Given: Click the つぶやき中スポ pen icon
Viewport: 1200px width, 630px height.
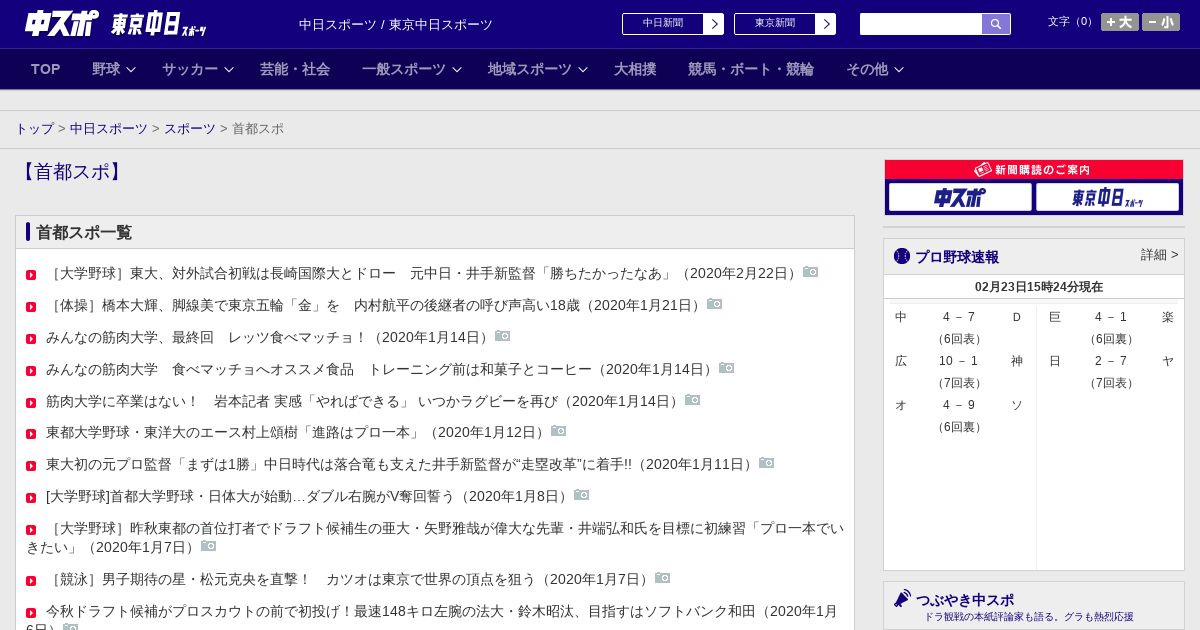Looking at the screenshot, I should [x=902, y=598].
